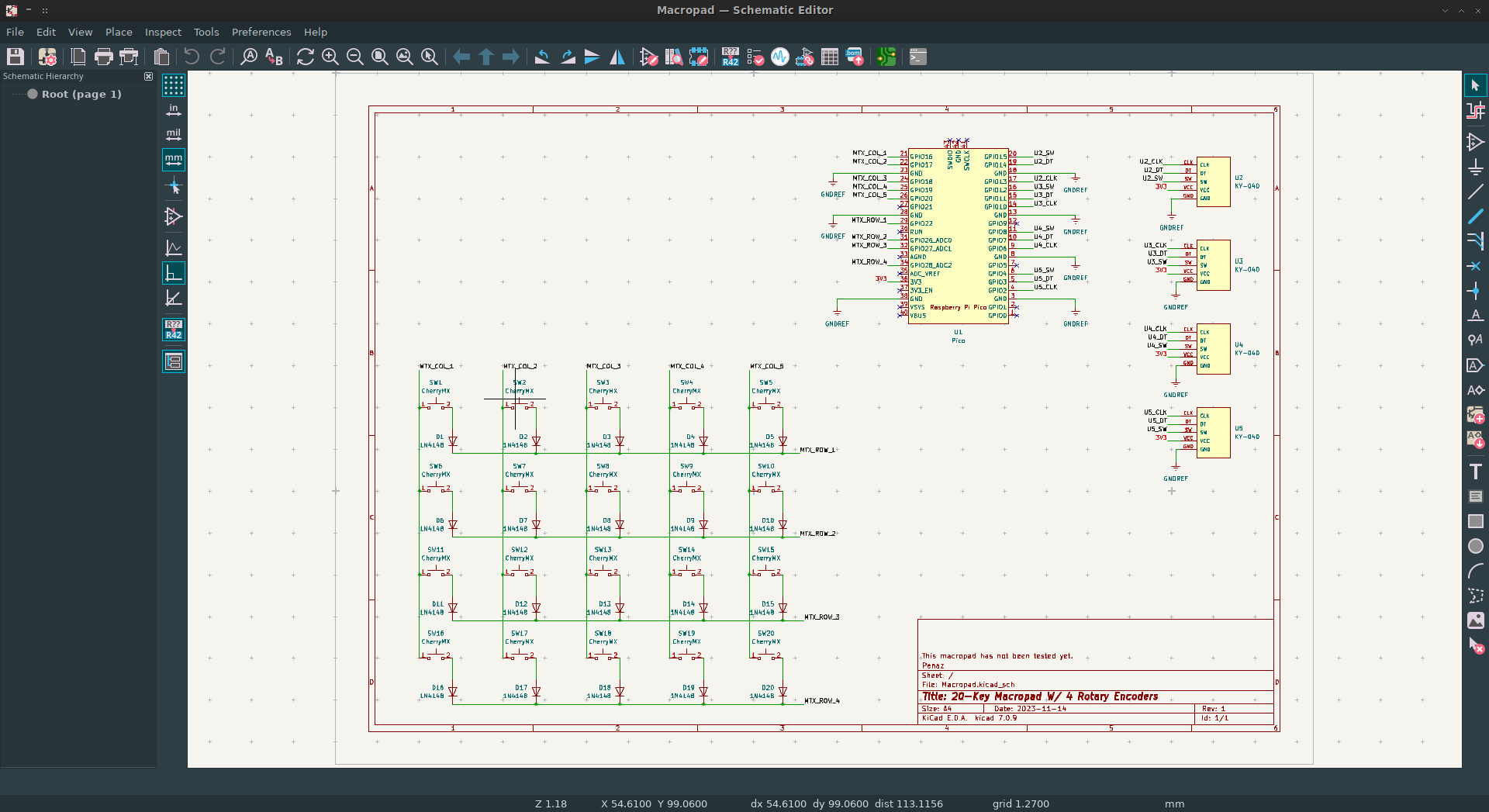Open the Symbol Library Browser
The width and height of the screenshot is (1489, 812).
tap(674, 57)
